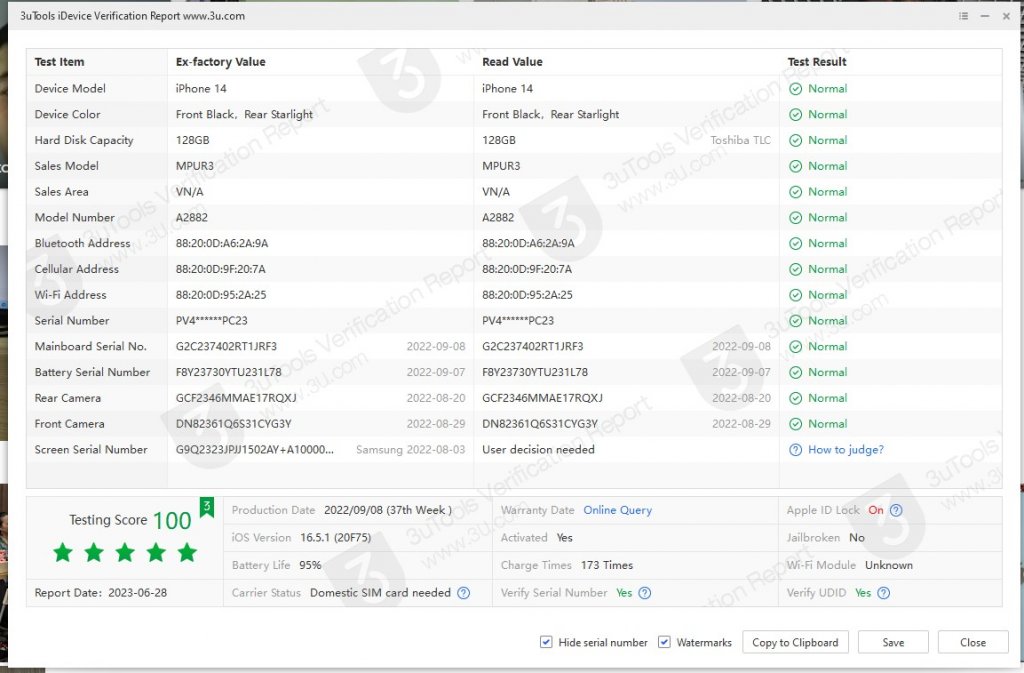This screenshot has width=1024, height=673.
Task: Open the Verify UDID help icon
Action: tap(883, 593)
